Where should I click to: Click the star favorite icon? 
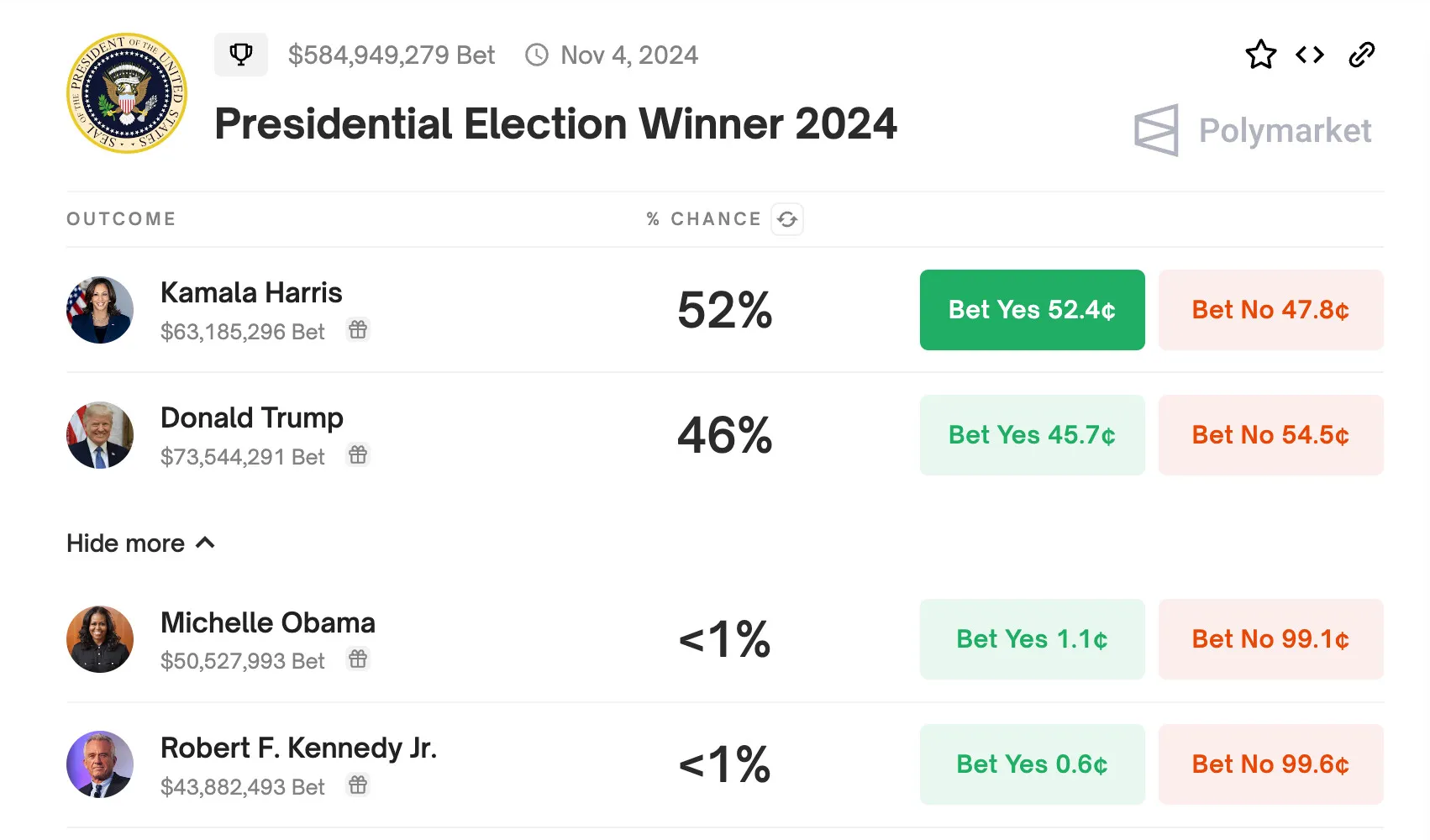coord(1260,55)
